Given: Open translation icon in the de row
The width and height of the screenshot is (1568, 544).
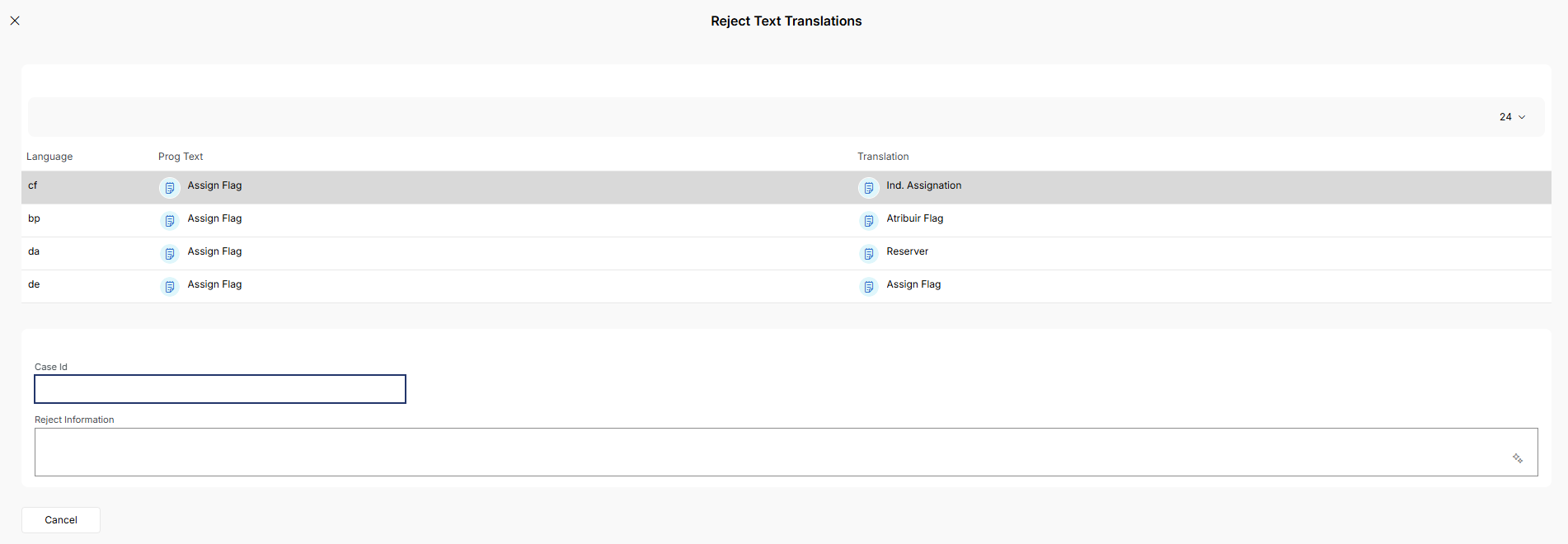Looking at the screenshot, I should click(869, 287).
